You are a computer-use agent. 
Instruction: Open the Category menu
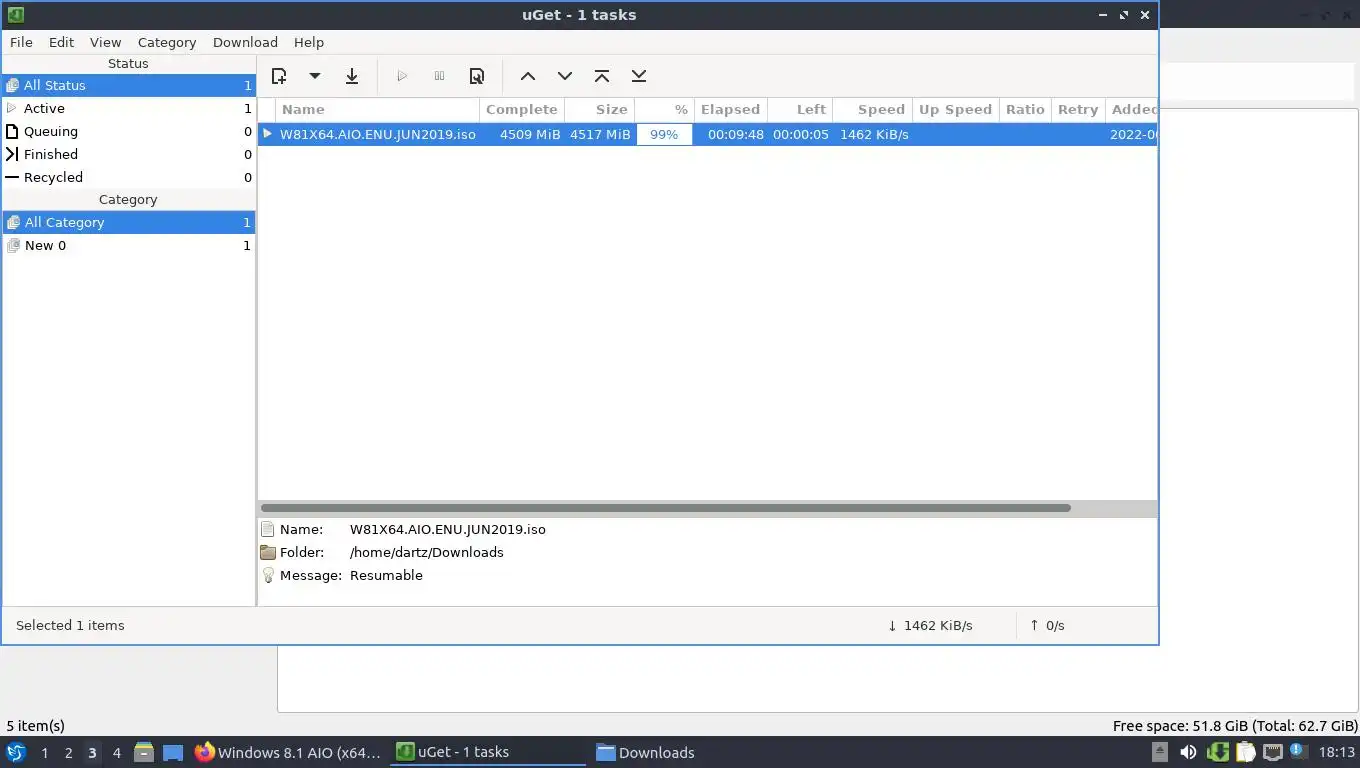167,42
